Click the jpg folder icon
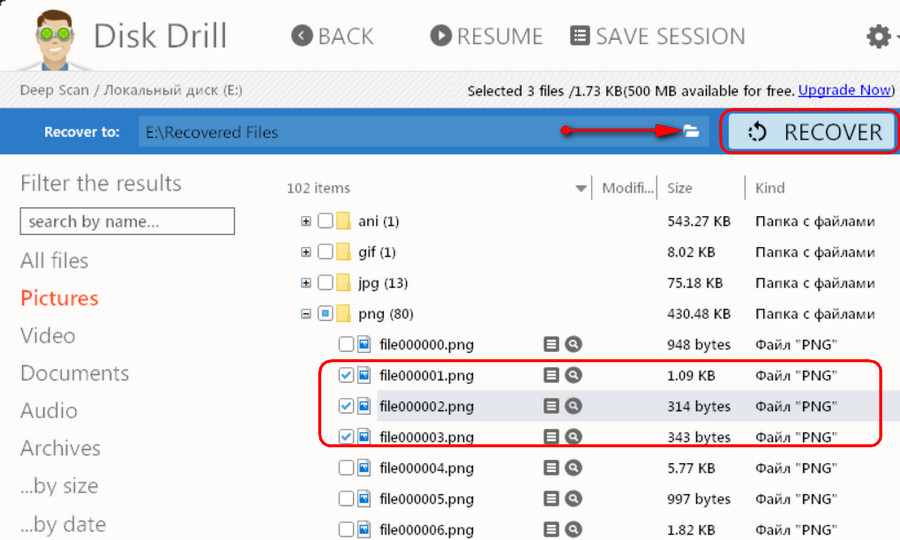900x540 pixels. (x=343, y=283)
